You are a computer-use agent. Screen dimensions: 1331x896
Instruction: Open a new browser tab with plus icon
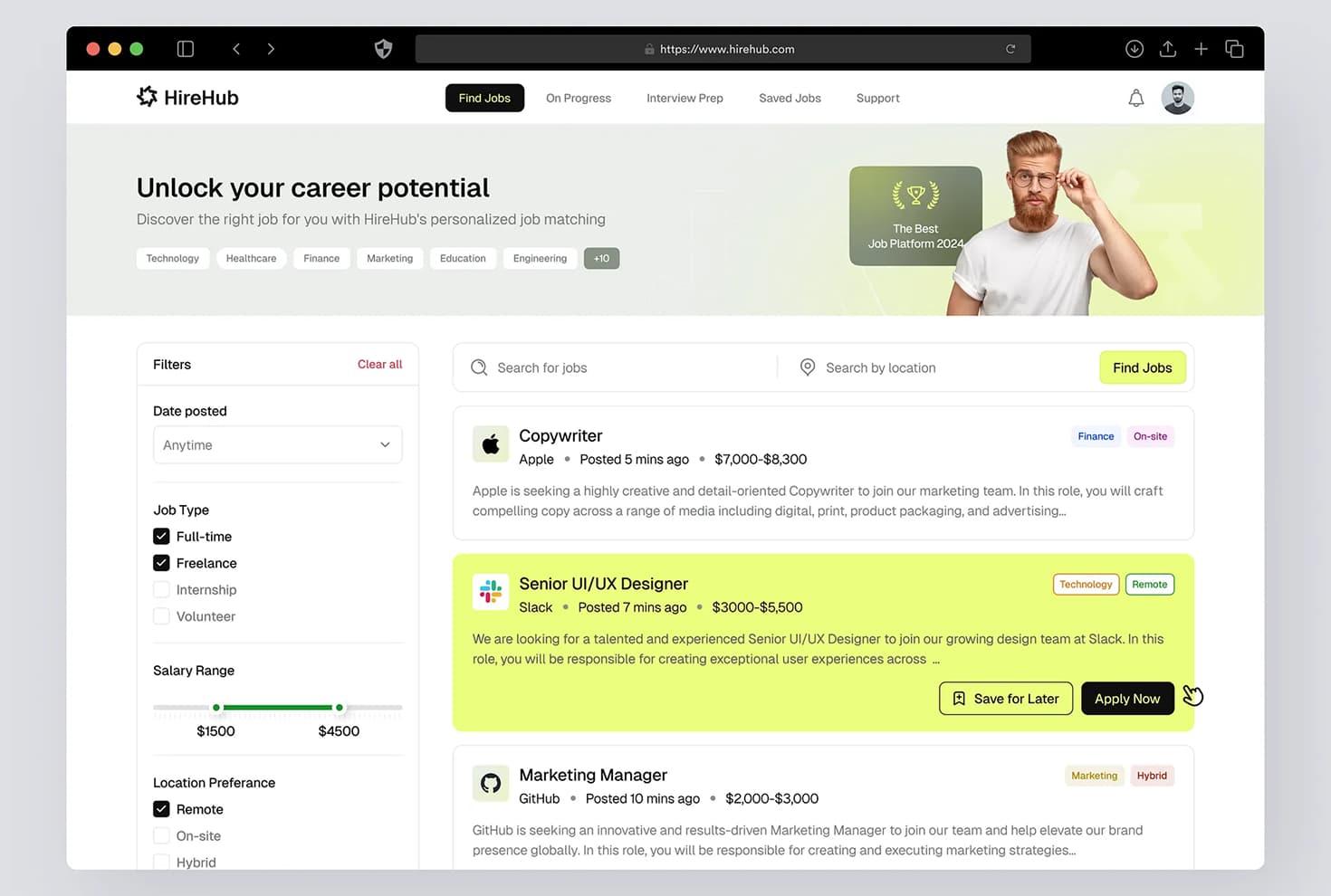[1201, 49]
